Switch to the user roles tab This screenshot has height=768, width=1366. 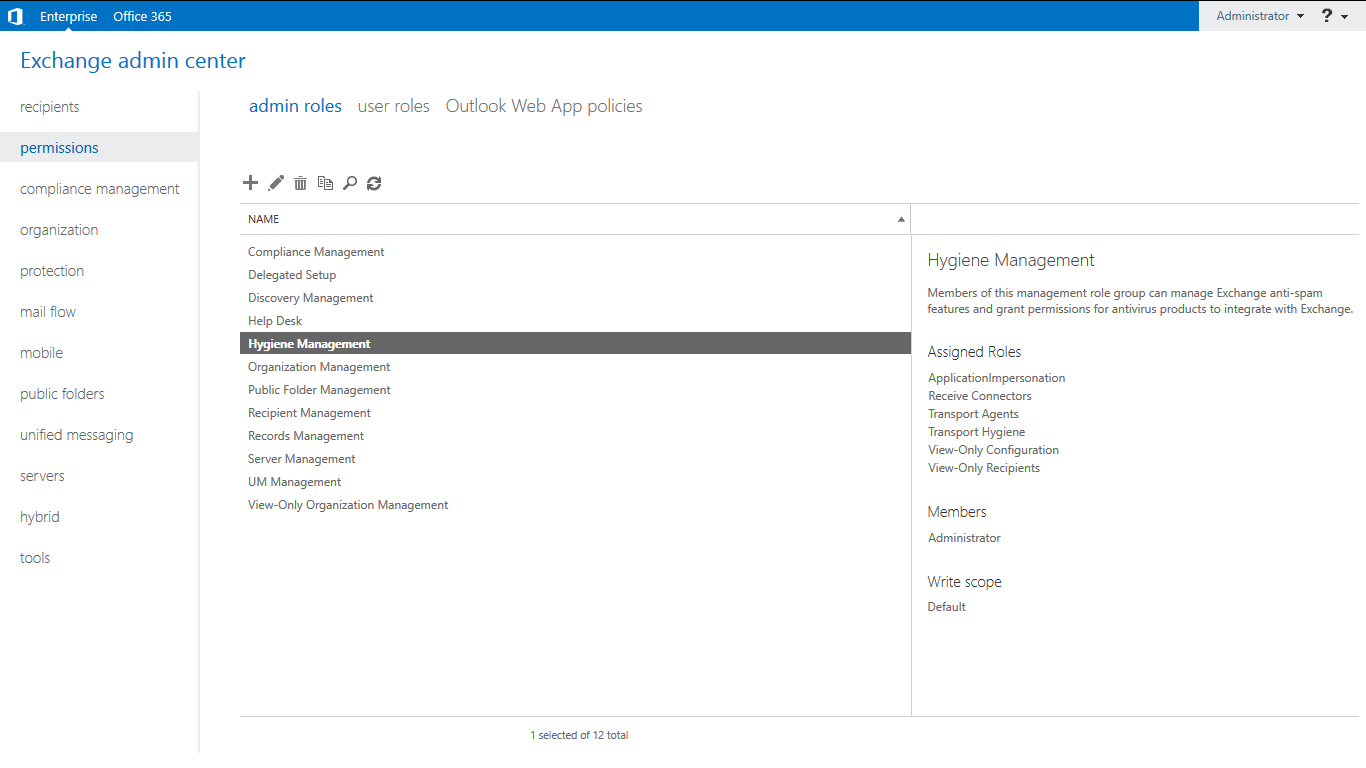click(393, 106)
